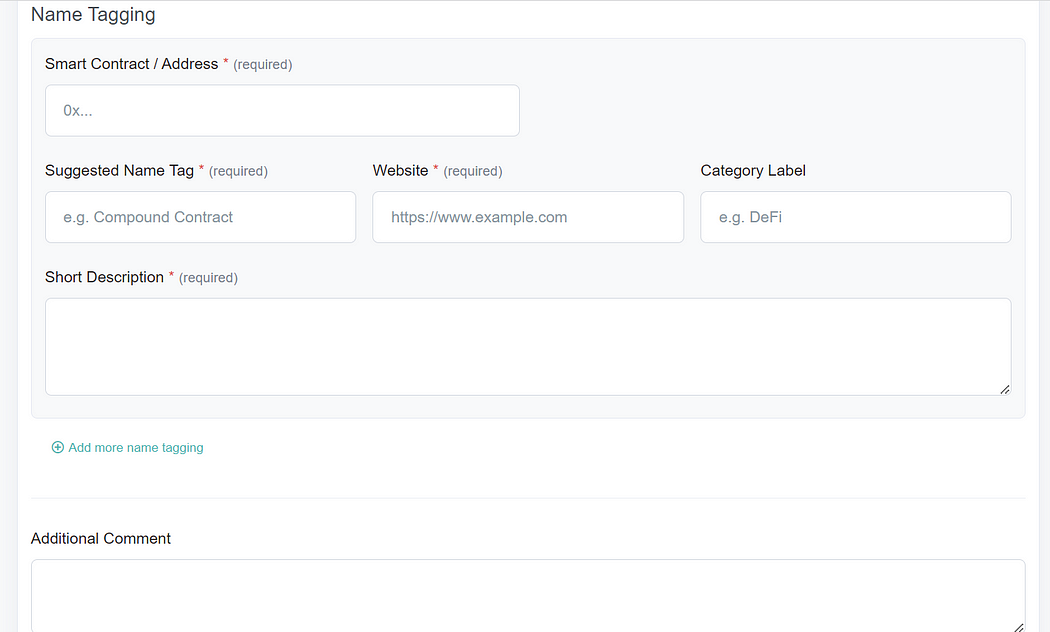Click inside the Additional Comment text box
Viewport: 1050px width, 632px height.
coord(527,595)
